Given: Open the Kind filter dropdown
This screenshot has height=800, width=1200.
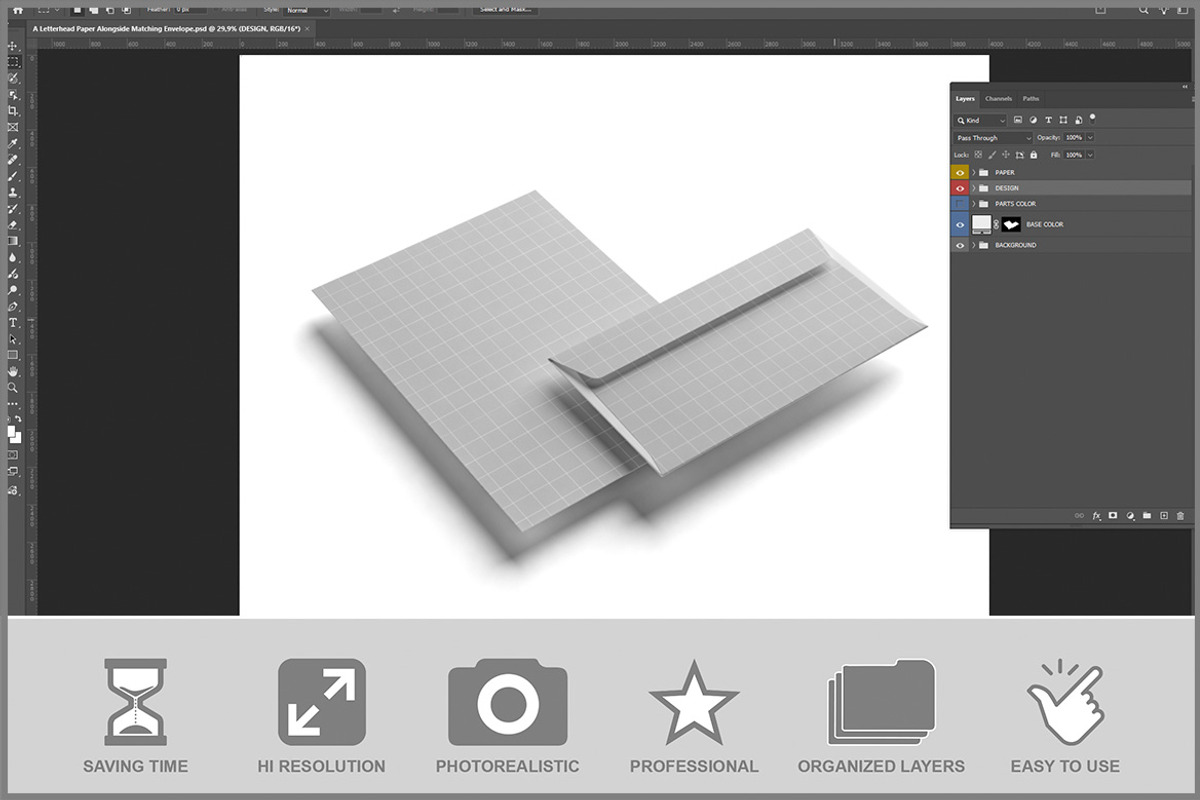Looking at the screenshot, I should point(980,120).
